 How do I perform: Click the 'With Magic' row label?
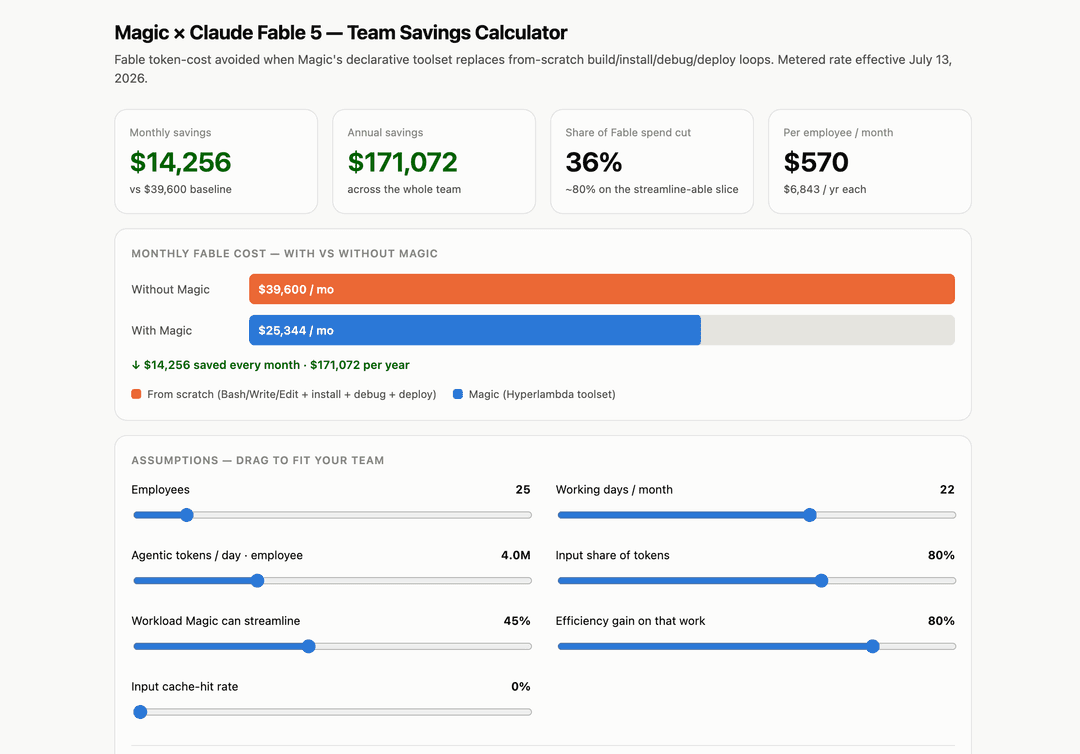161,331
